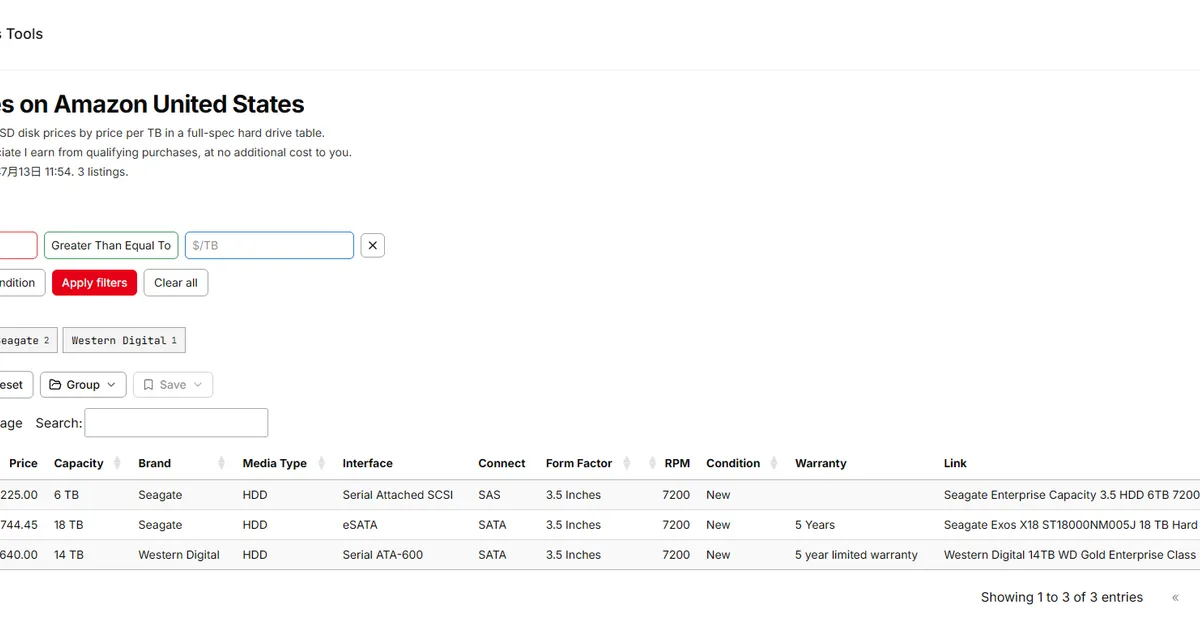Click the 14 TB capacity cell
This screenshot has width=1200, height=630.
[x=69, y=555]
